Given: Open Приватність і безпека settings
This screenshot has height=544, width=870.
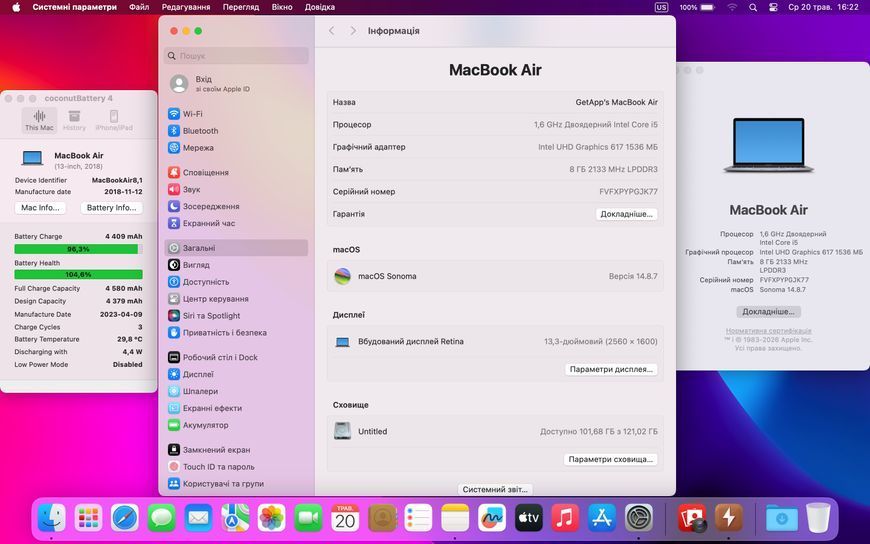Looking at the screenshot, I should (x=236, y=333).
